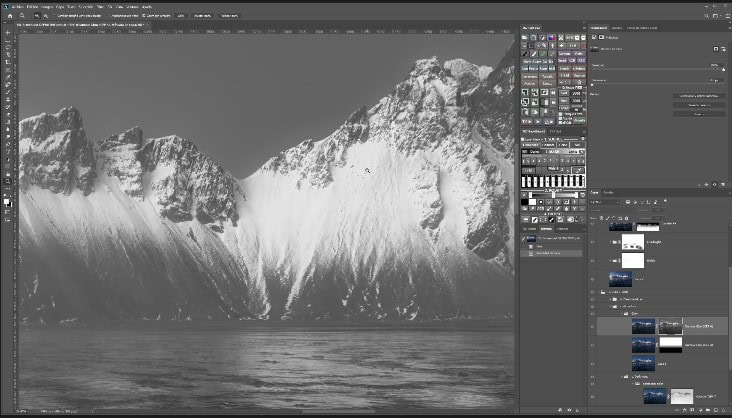Click the Home icon in options bar
This screenshot has height=418, width=732.
coord(8,16)
